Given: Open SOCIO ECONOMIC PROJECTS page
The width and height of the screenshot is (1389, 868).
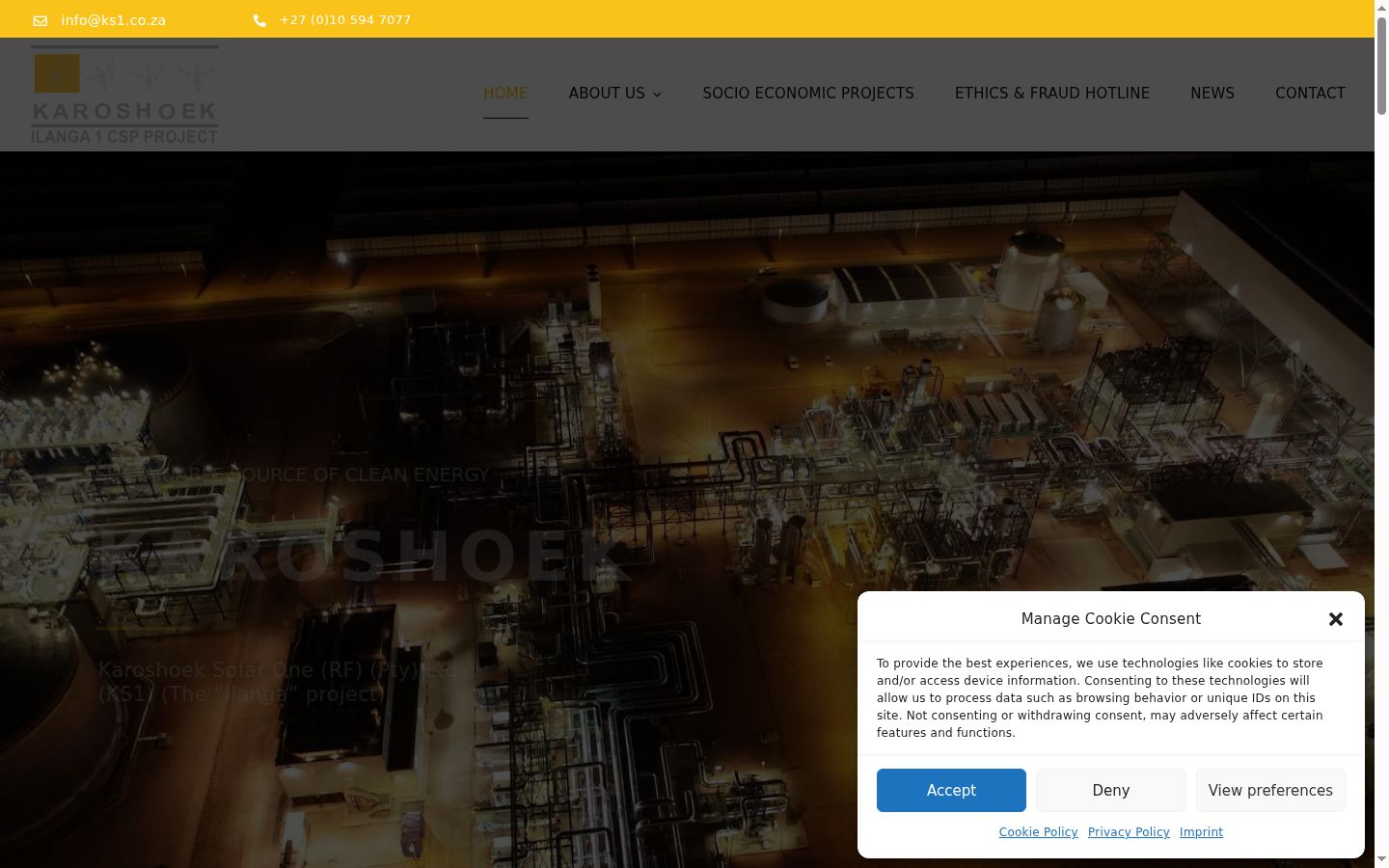Looking at the screenshot, I should [x=808, y=94].
